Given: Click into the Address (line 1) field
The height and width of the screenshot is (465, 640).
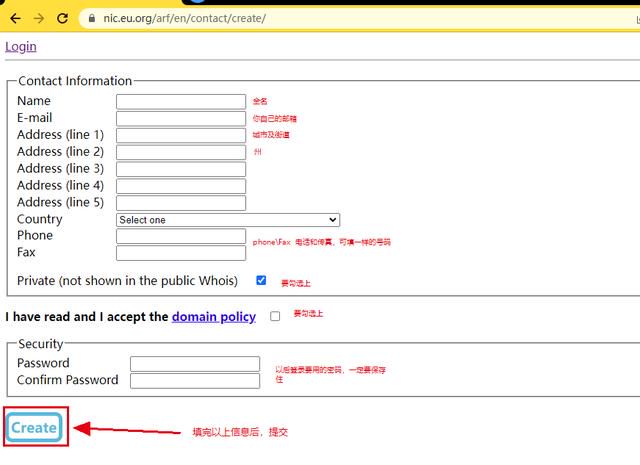Looking at the screenshot, I should click(x=181, y=136).
